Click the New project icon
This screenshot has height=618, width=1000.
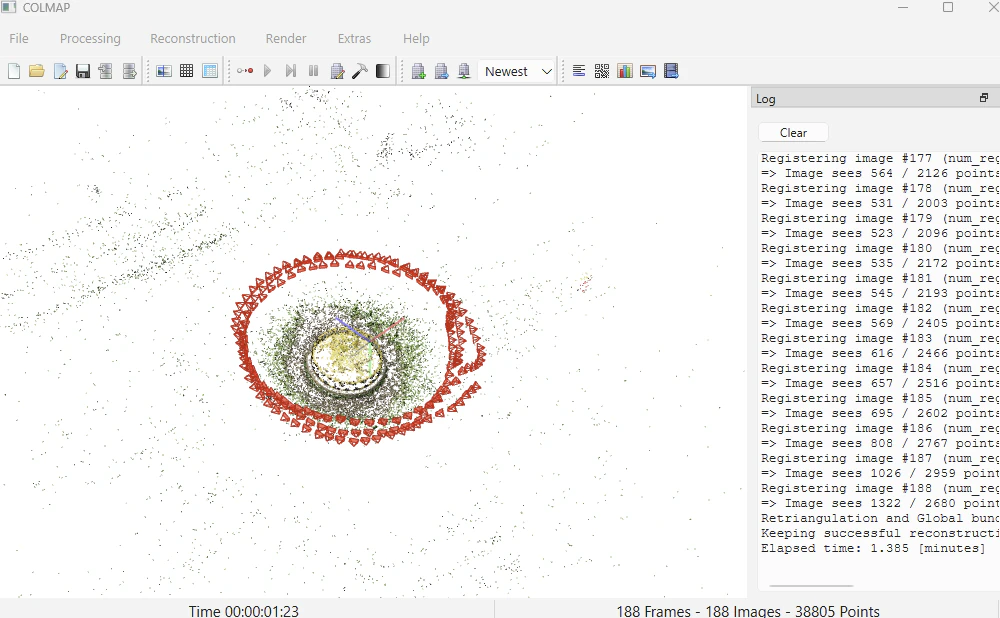tap(14, 71)
